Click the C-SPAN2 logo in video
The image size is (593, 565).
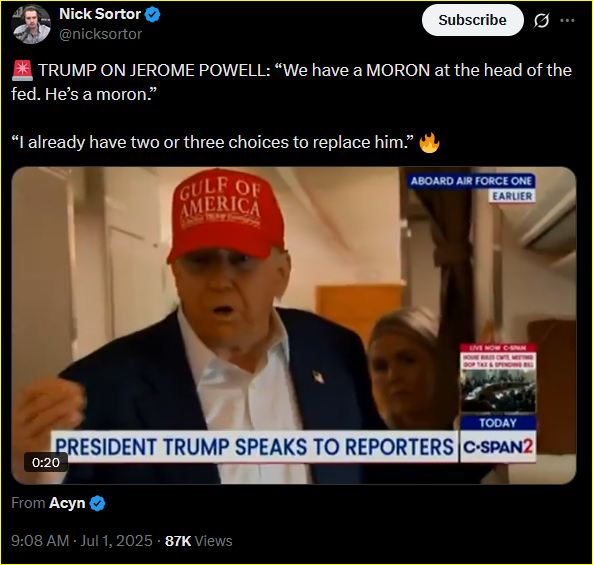pyautogui.click(x=498, y=447)
